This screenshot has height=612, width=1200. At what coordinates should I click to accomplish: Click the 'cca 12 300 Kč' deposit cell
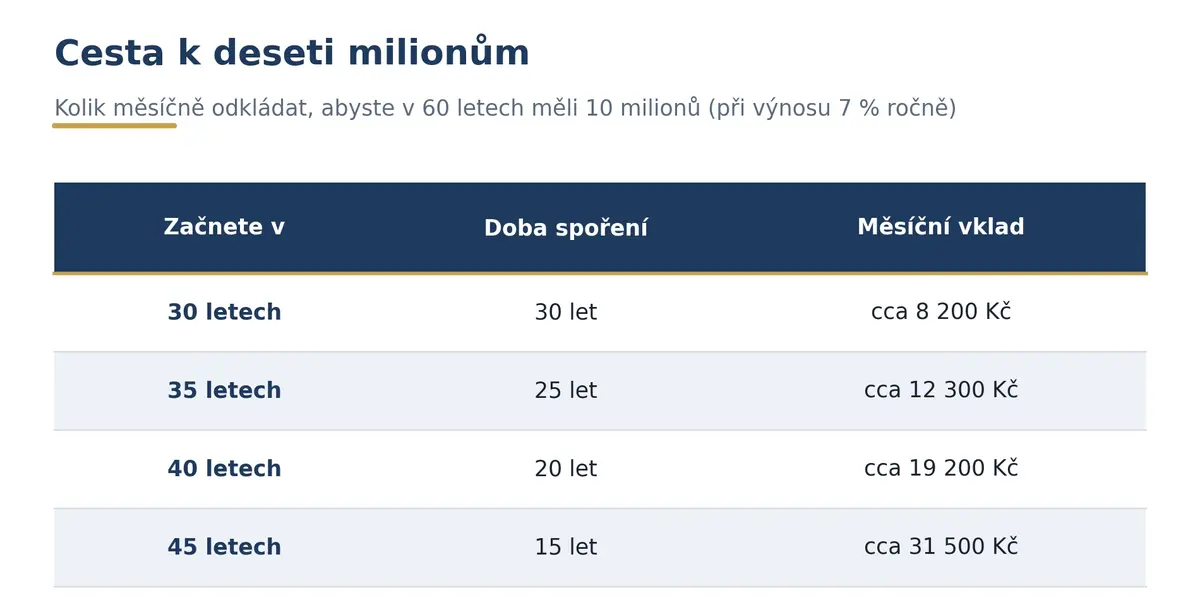coord(941,390)
